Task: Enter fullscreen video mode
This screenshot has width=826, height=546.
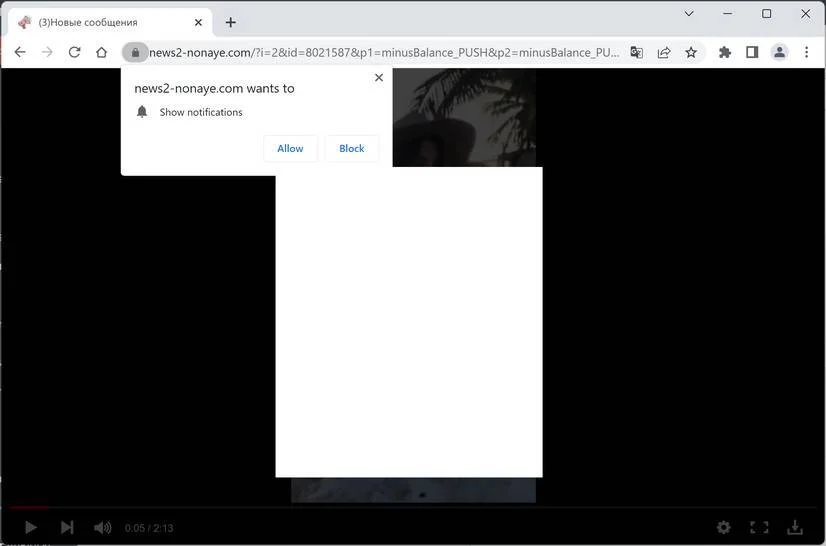Action: tap(759, 527)
